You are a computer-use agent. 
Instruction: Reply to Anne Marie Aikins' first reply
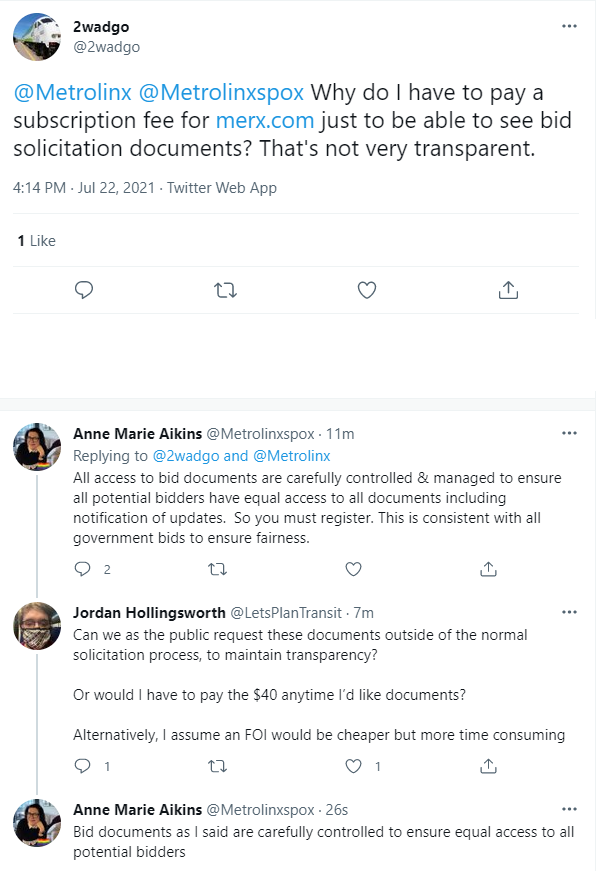(x=83, y=569)
